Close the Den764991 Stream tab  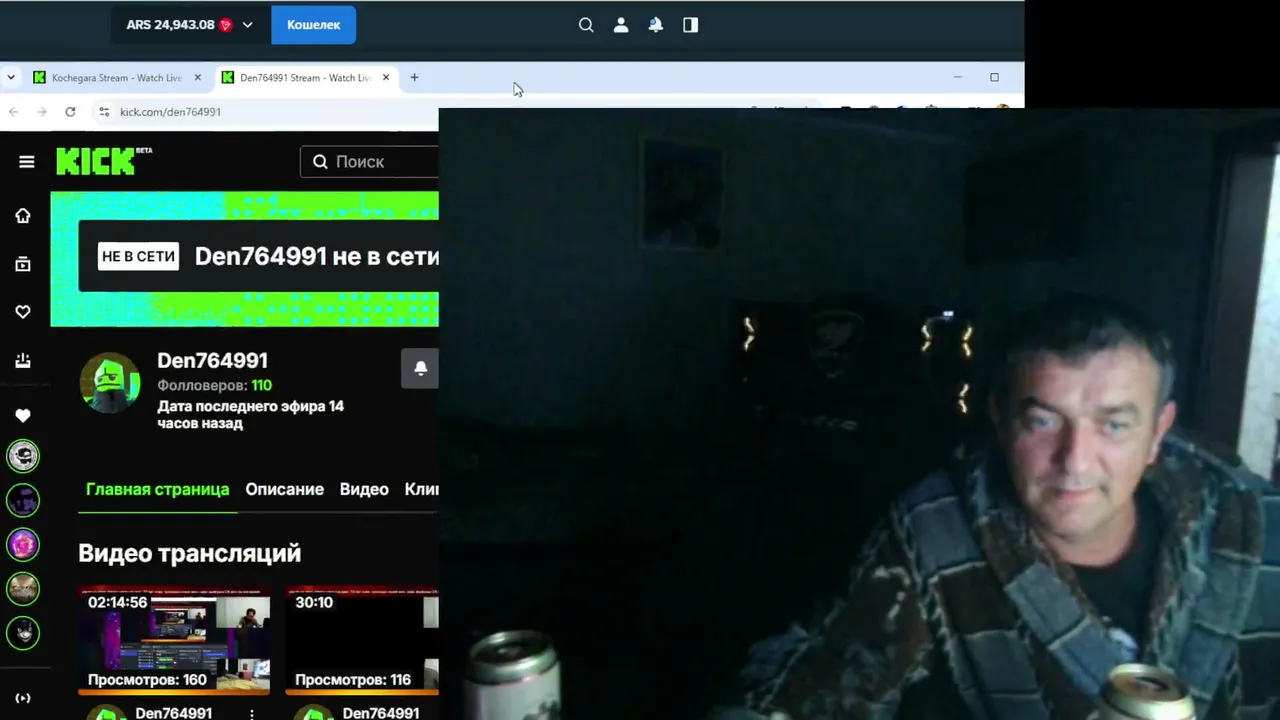[x=386, y=78]
